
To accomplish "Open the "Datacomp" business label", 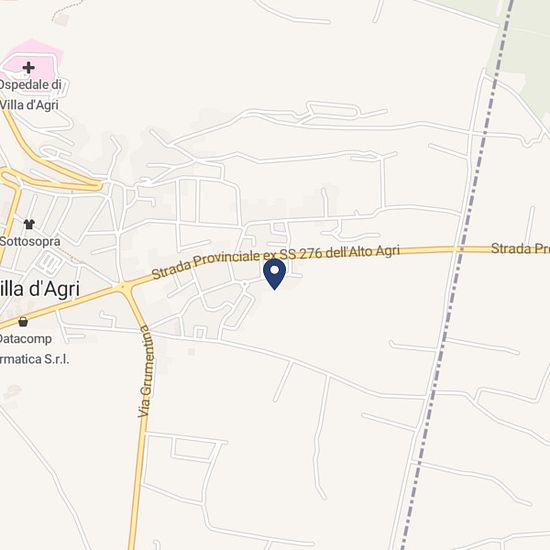I will point(26,339).
